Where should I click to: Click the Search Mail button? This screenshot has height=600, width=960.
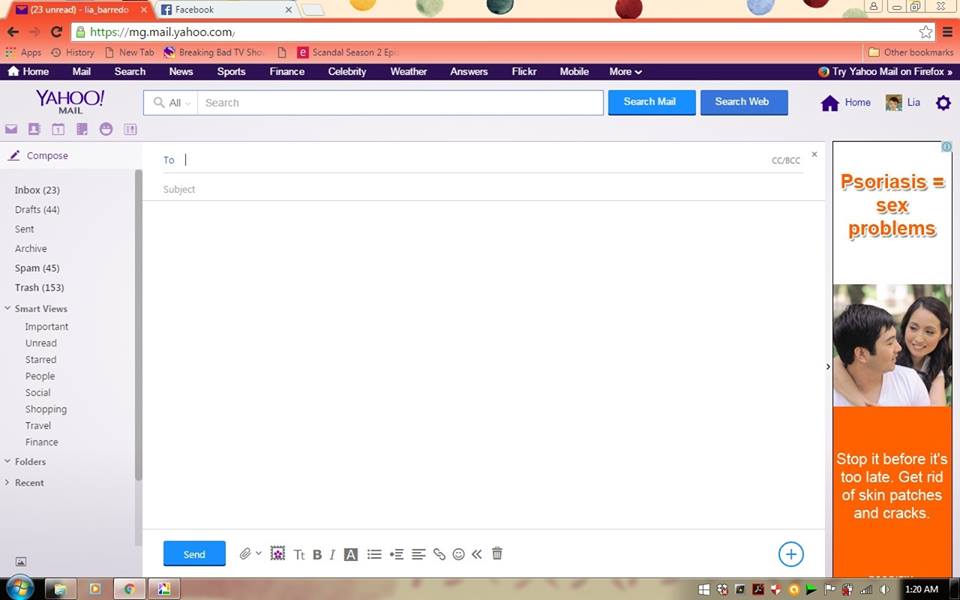(651, 102)
